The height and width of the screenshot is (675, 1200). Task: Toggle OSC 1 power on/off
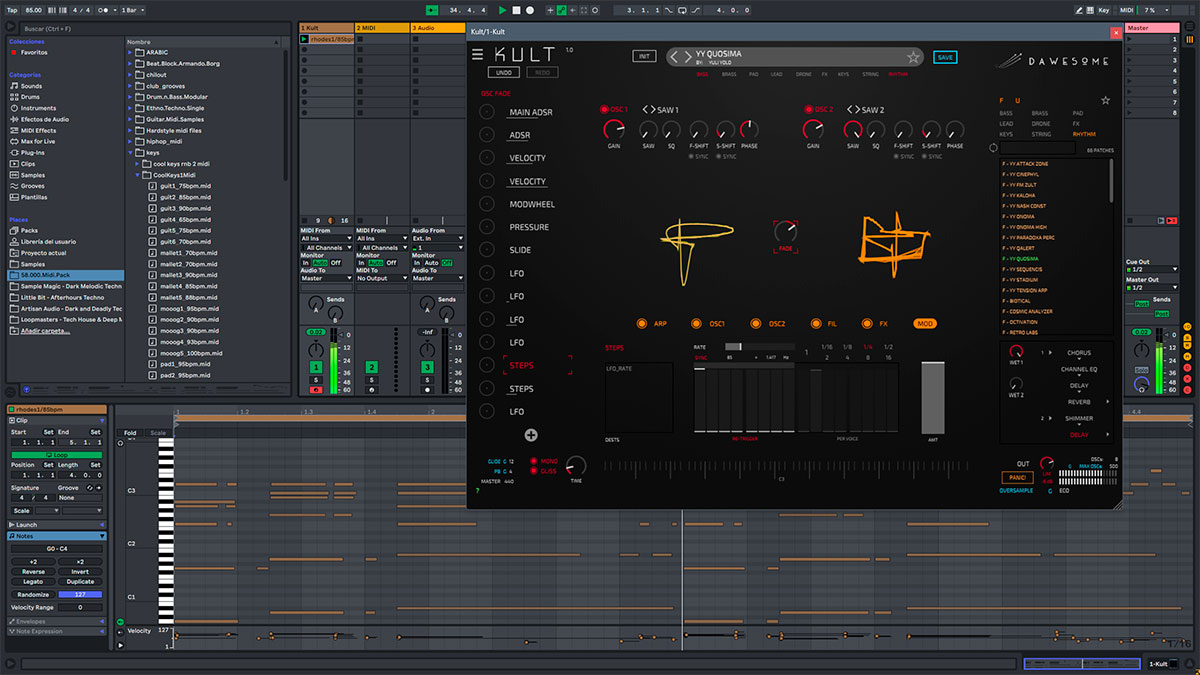(x=604, y=109)
